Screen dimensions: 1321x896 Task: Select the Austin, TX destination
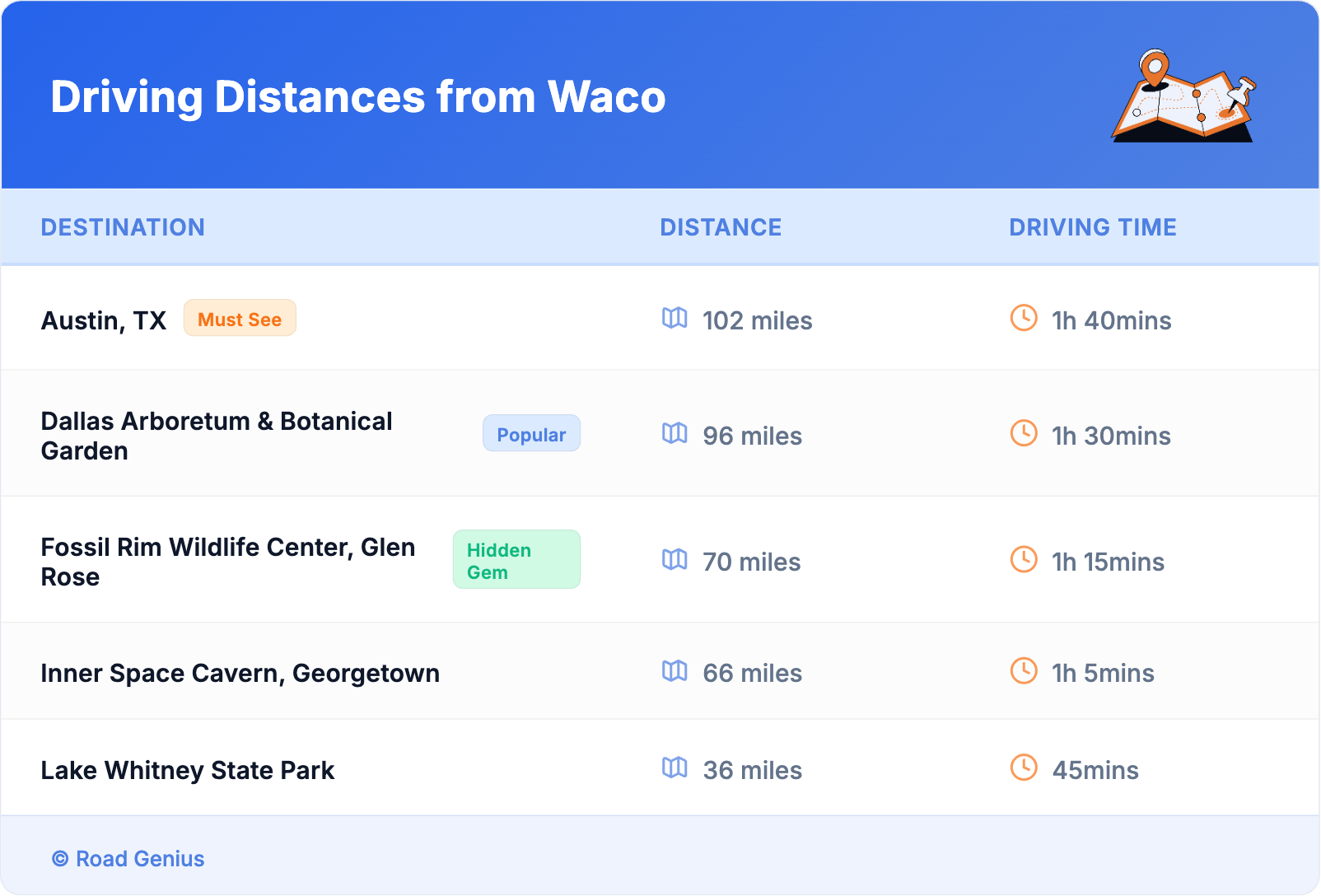104,320
